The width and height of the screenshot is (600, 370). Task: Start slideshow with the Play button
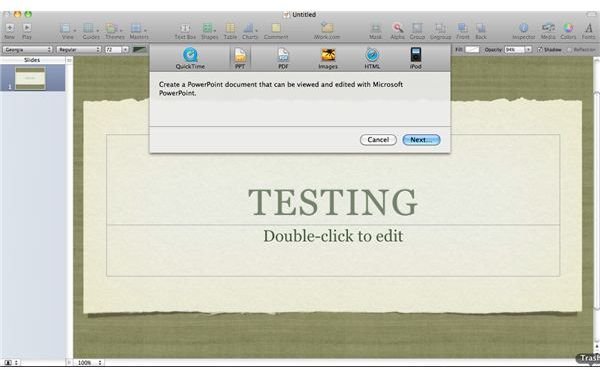27,31
